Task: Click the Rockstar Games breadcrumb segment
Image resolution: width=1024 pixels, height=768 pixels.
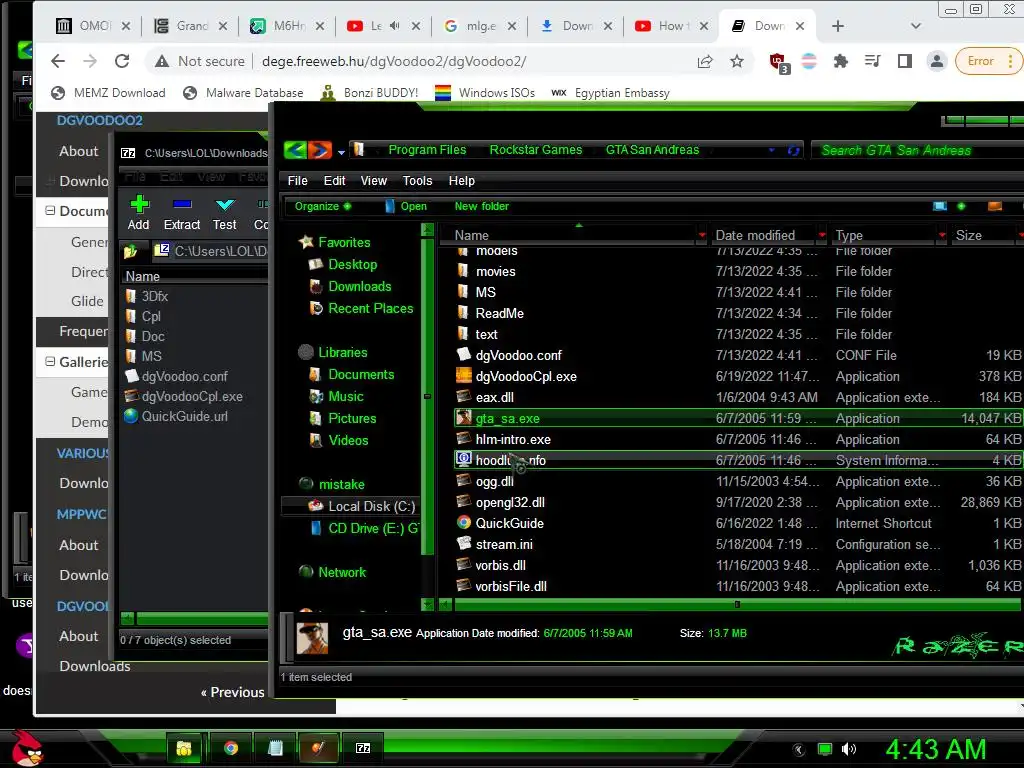Action: tap(536, 150)
